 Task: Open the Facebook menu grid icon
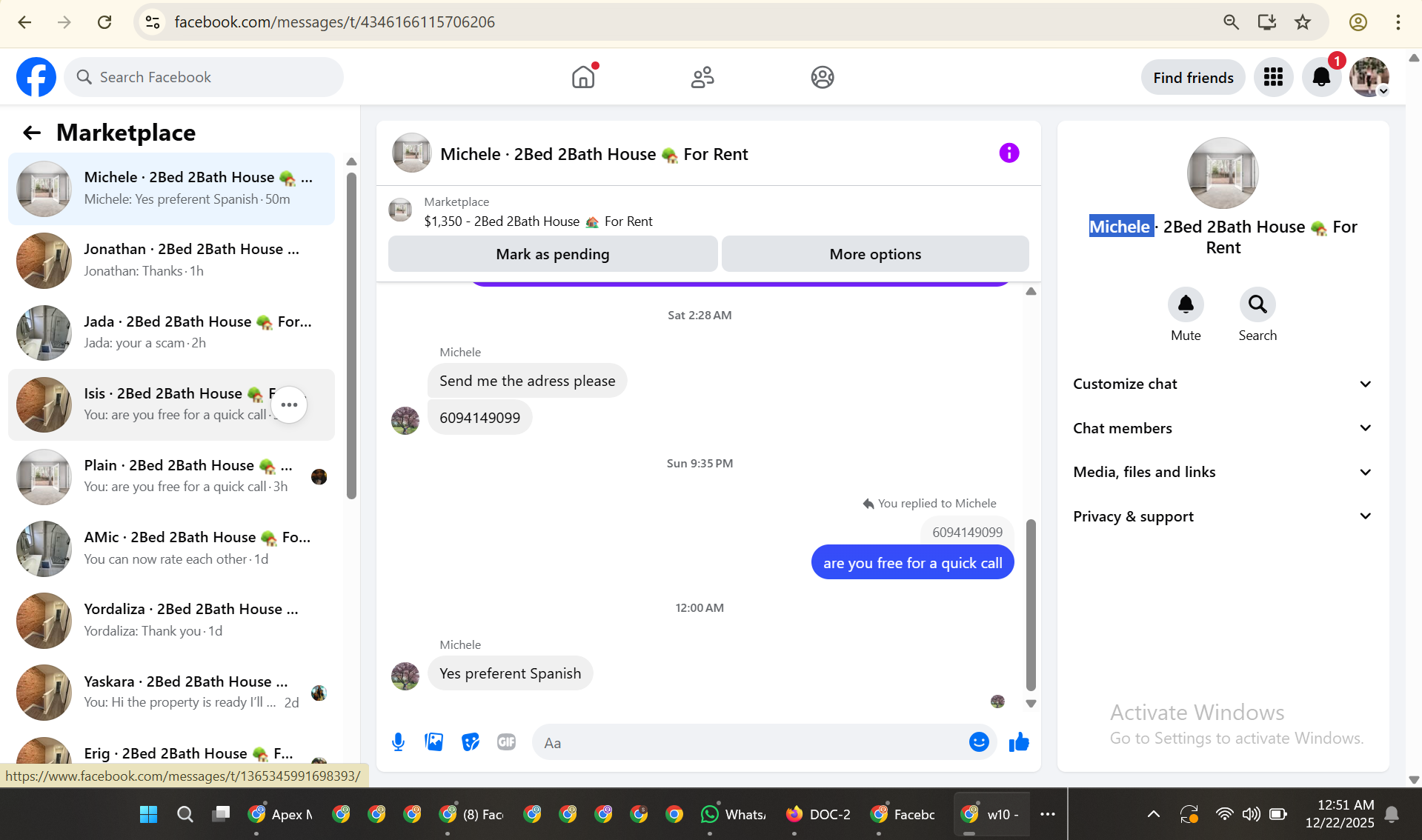1273,77
